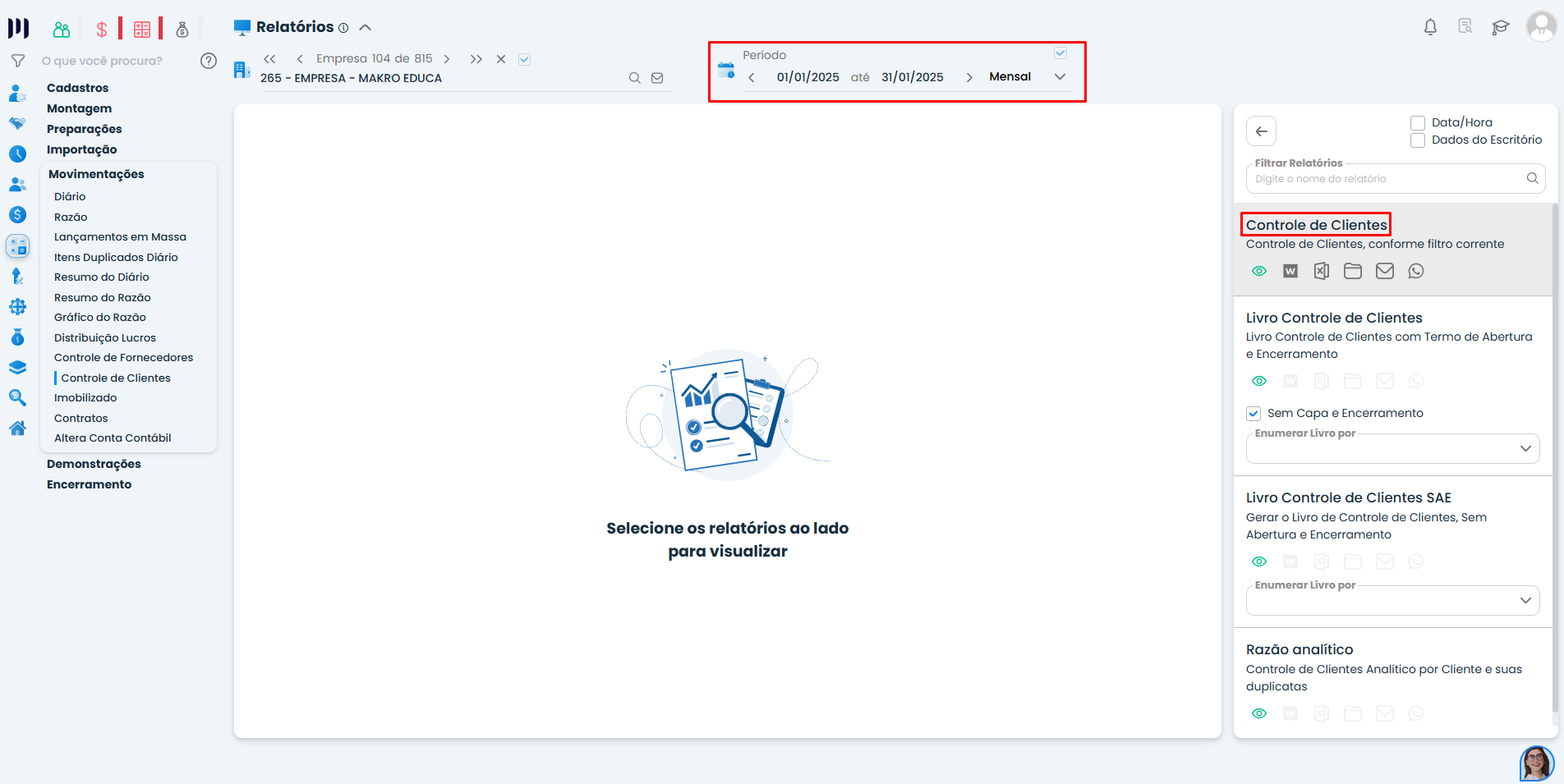Toggle the checkbox in Período panel
The height and width of the screenshot is (784, 1564).
coord(1060,53)
